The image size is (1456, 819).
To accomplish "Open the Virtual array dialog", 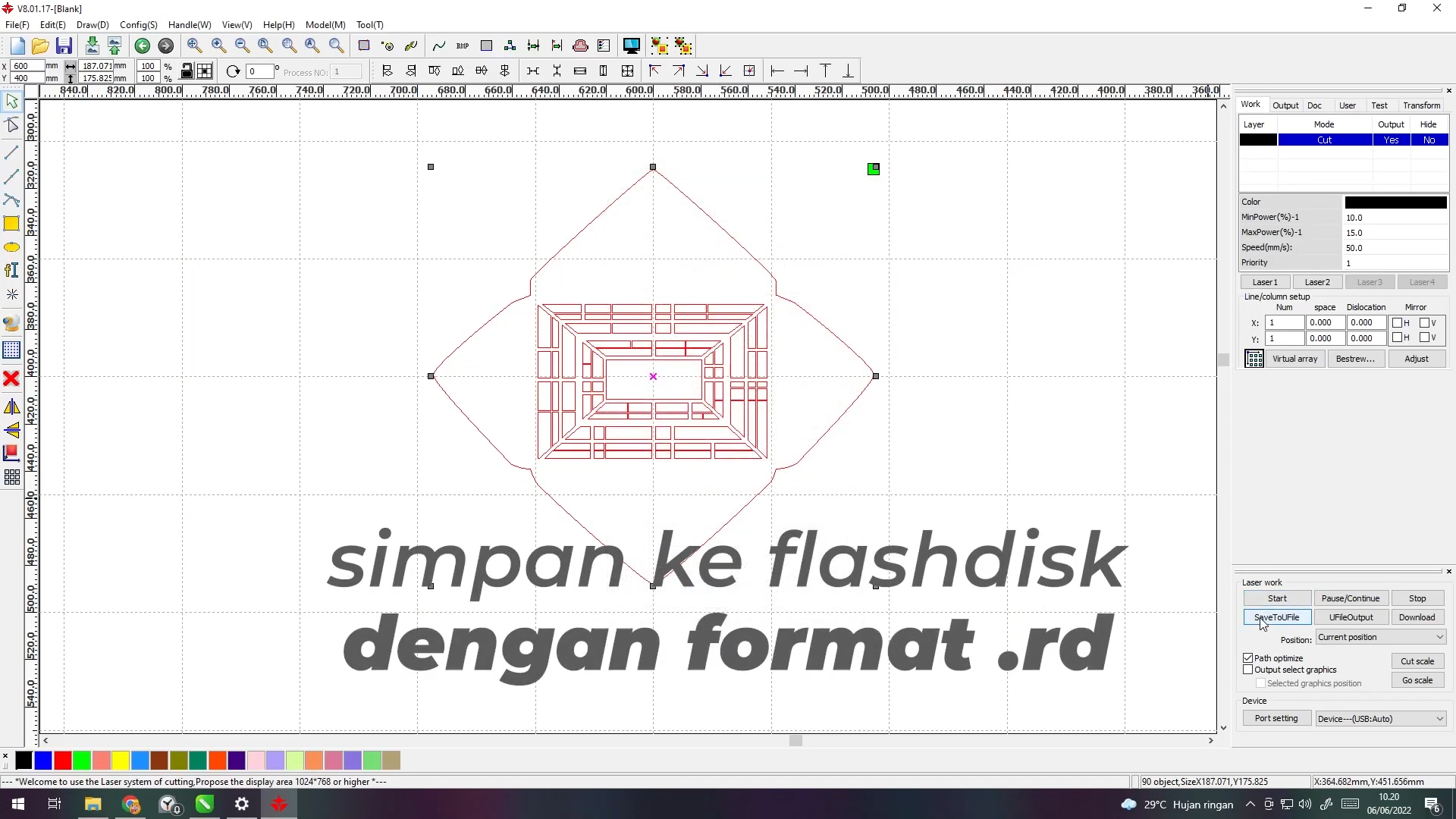I will [1295, 358].
